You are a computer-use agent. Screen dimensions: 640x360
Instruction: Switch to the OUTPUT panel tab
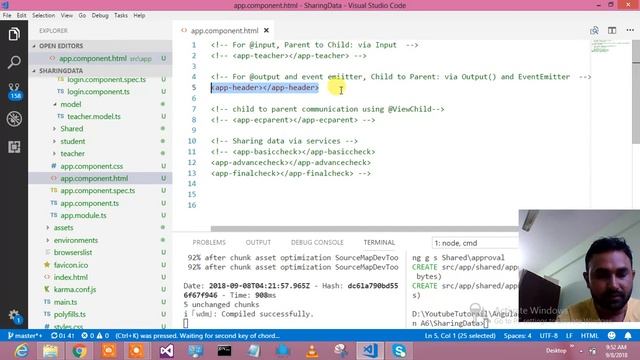click(x=258, y=242)
